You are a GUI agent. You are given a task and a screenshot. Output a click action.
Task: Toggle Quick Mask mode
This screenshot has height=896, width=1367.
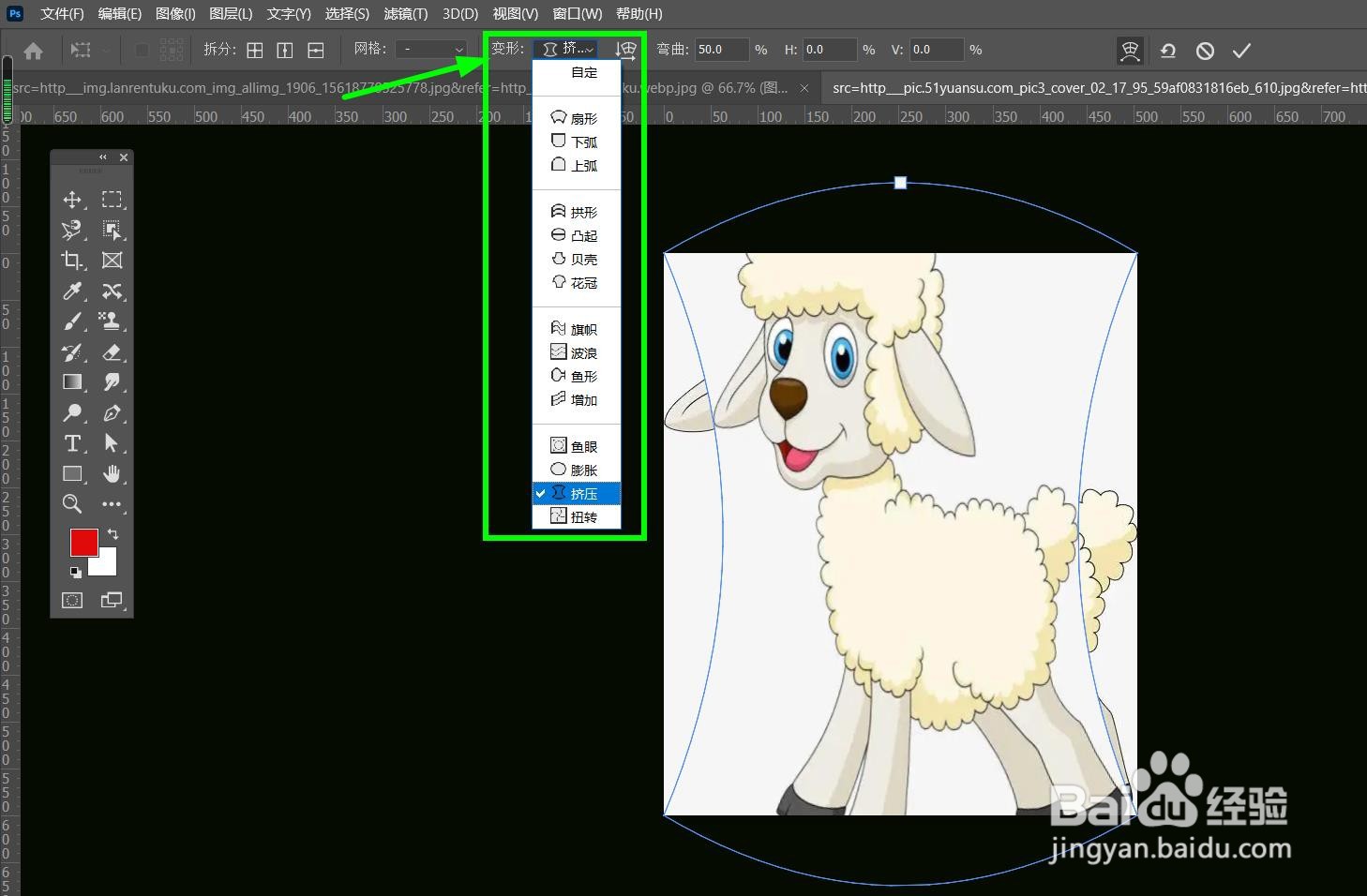coord(72,600)
